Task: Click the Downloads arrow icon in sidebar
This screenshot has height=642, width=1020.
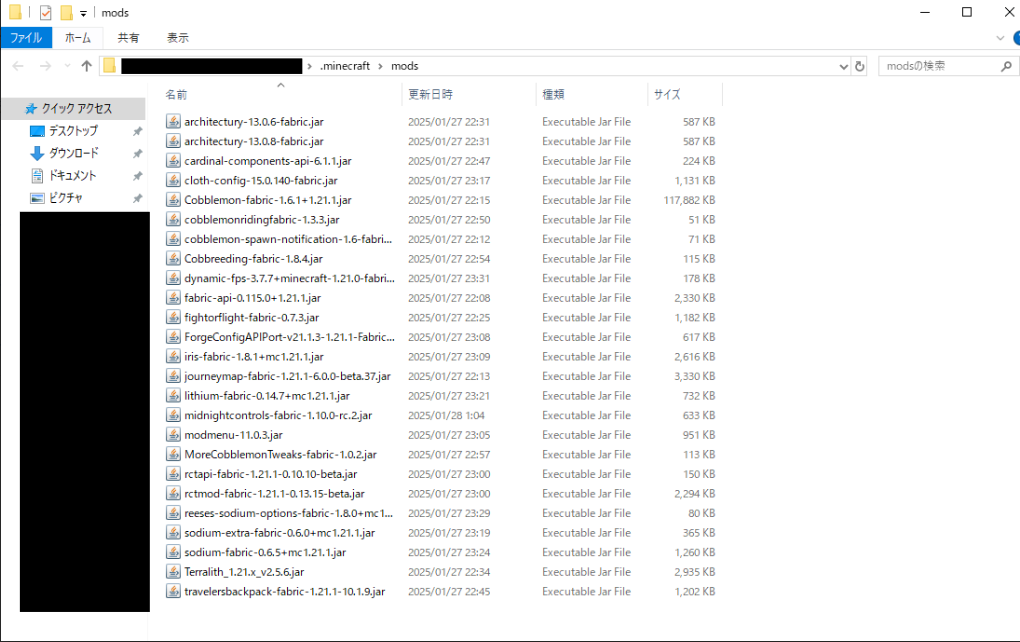Action: [37, 154]
